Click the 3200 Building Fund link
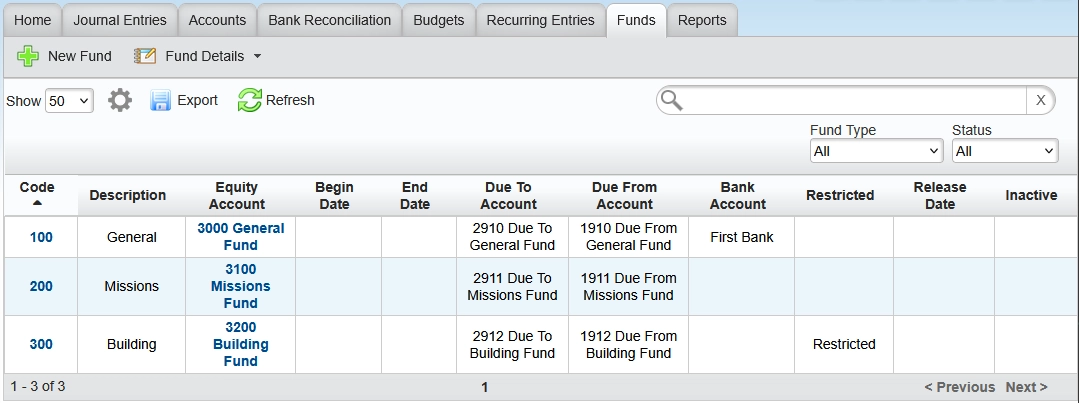 click(x=240, y=344)
